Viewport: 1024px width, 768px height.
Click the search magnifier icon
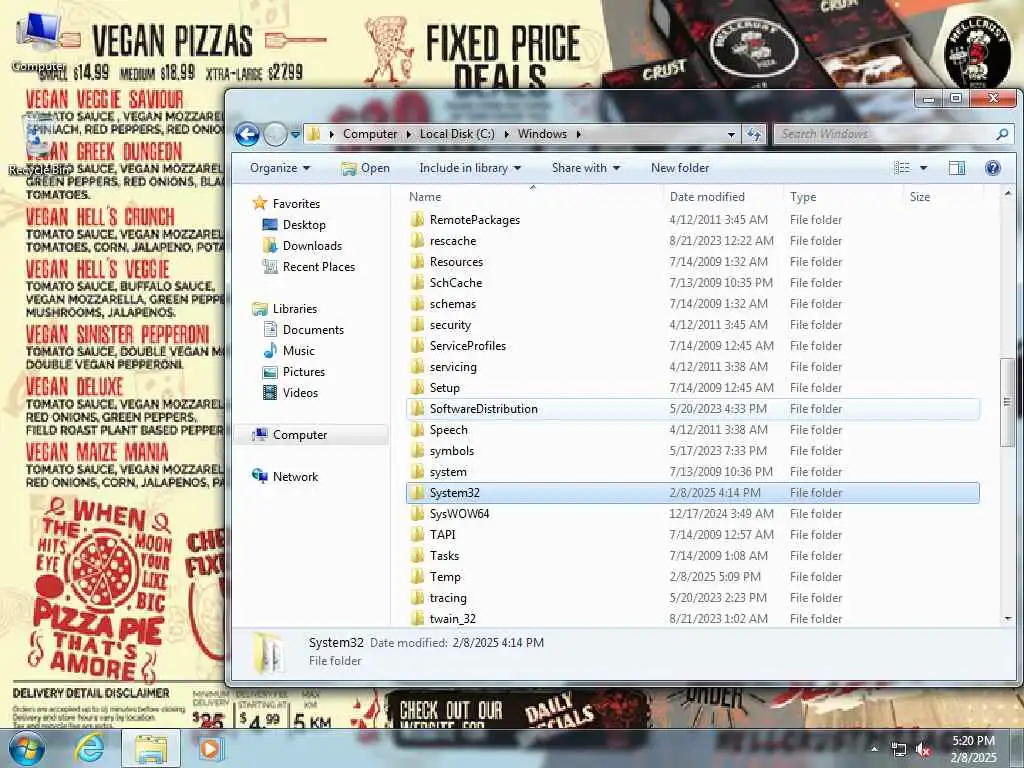tap(1002, 134)
